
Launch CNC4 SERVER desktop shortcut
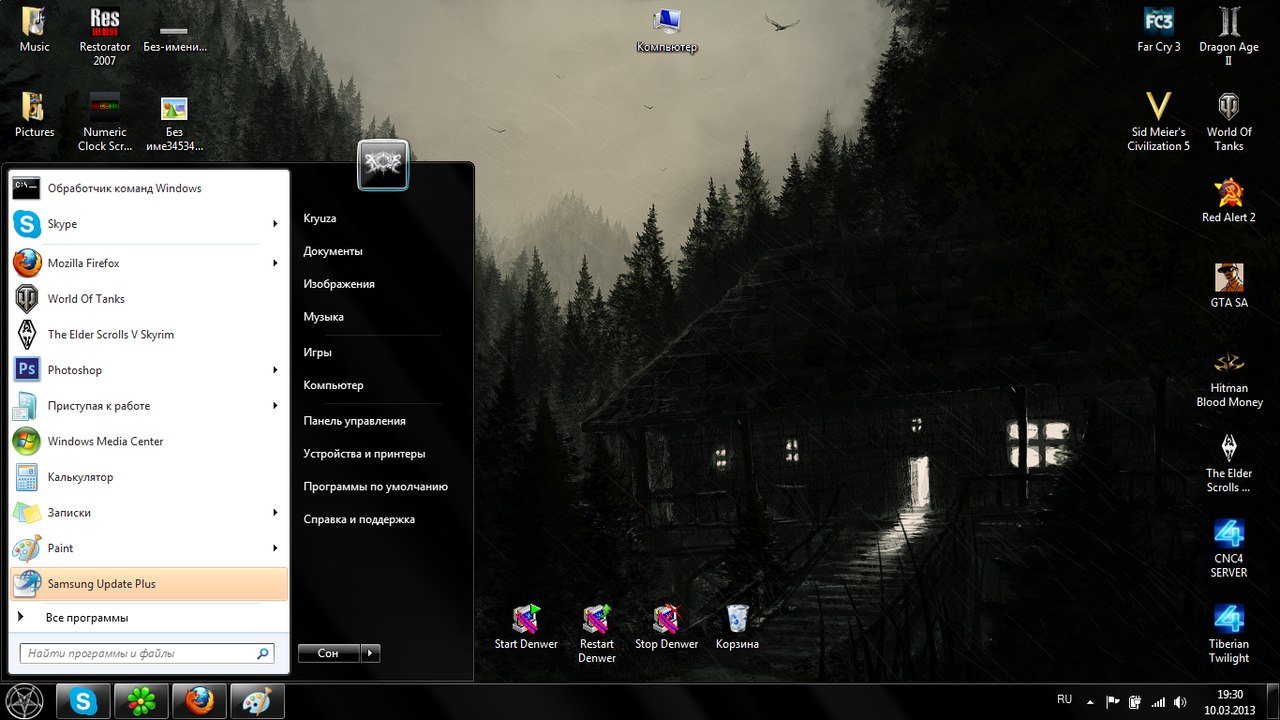click(1229, 548)
